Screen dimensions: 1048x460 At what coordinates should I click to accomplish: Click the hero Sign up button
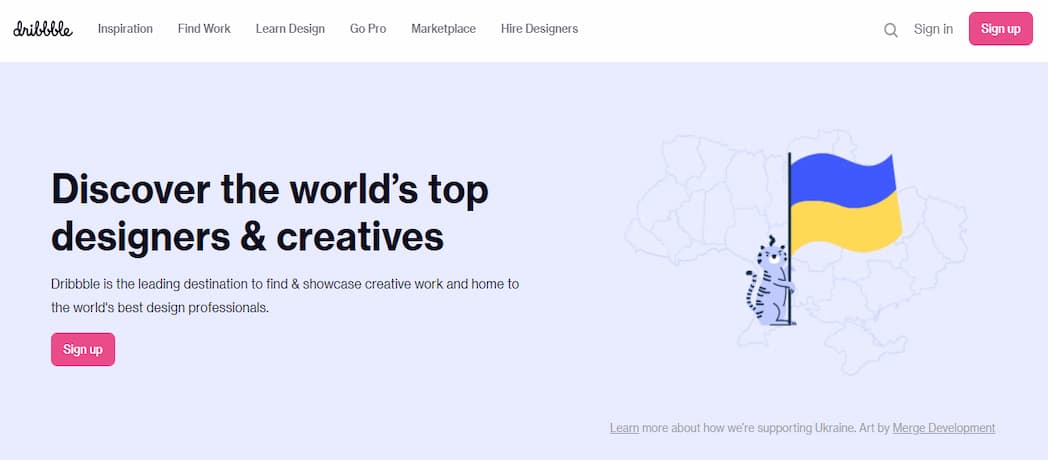(83, 349)
